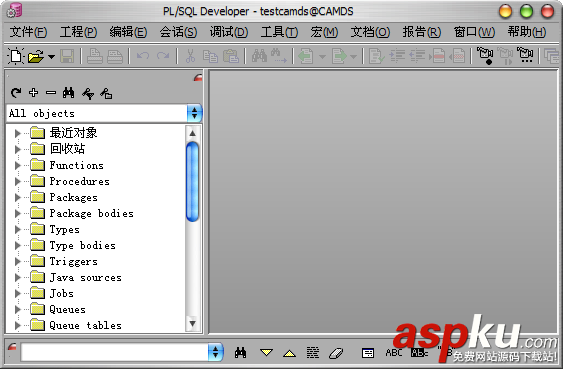Click the Save floppy disk icon
This screenshot has height=369, width=563.
point(67,56)
